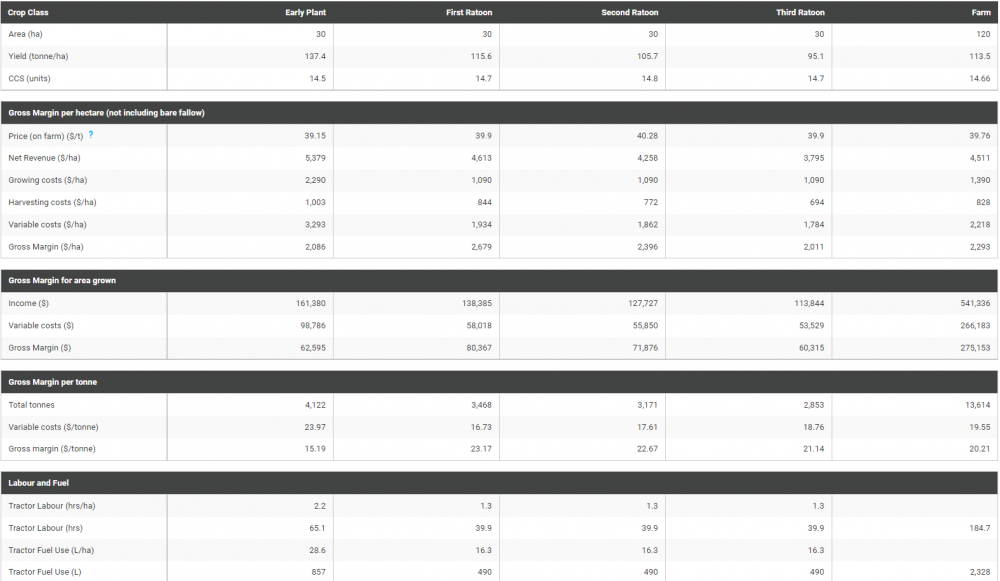Click the Labour and Fuel section header

pos(38,483)
